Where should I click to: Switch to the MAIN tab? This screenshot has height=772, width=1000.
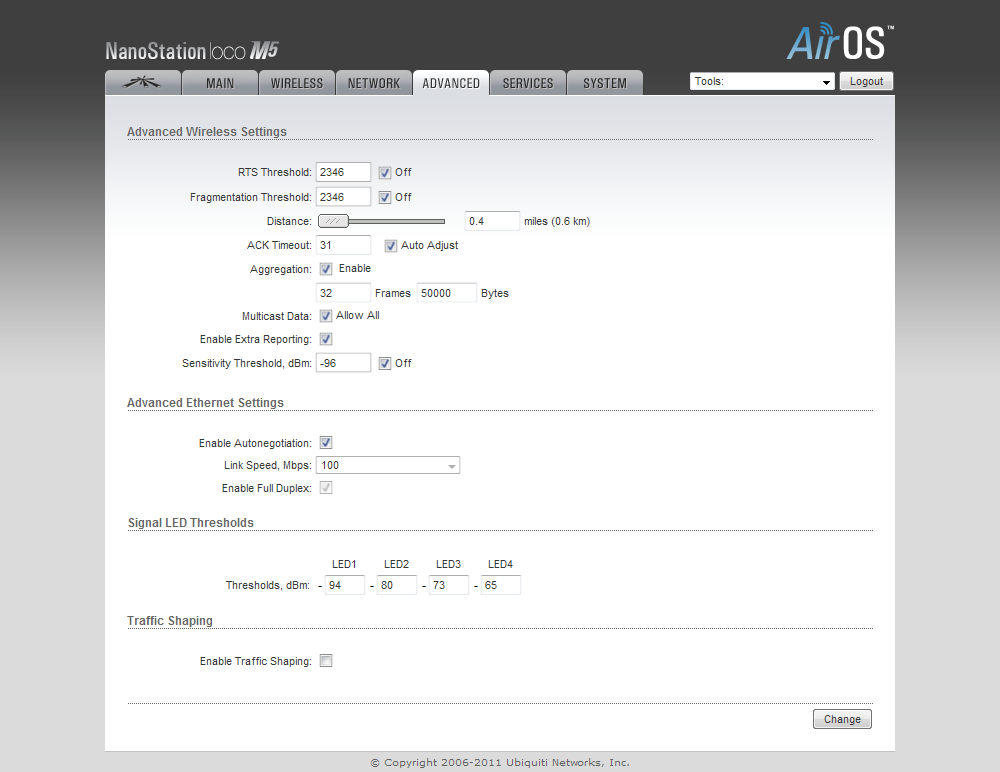pos(220,83)
